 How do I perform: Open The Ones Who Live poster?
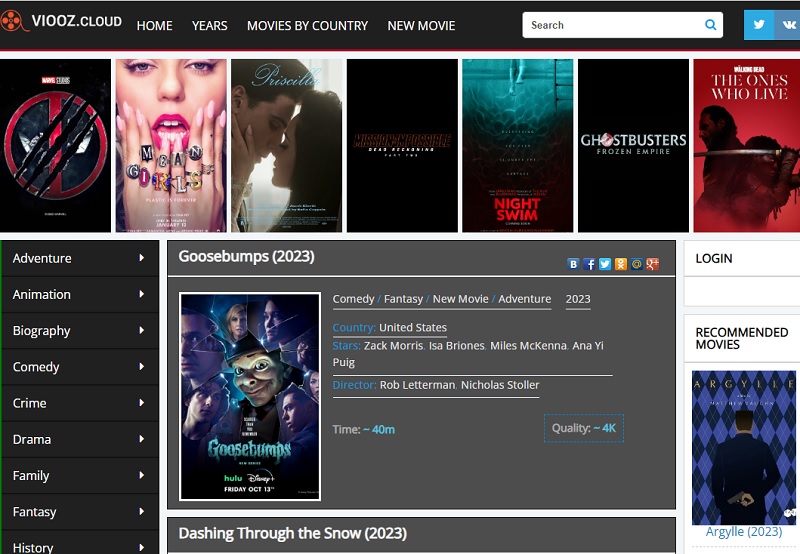[747, 145]
